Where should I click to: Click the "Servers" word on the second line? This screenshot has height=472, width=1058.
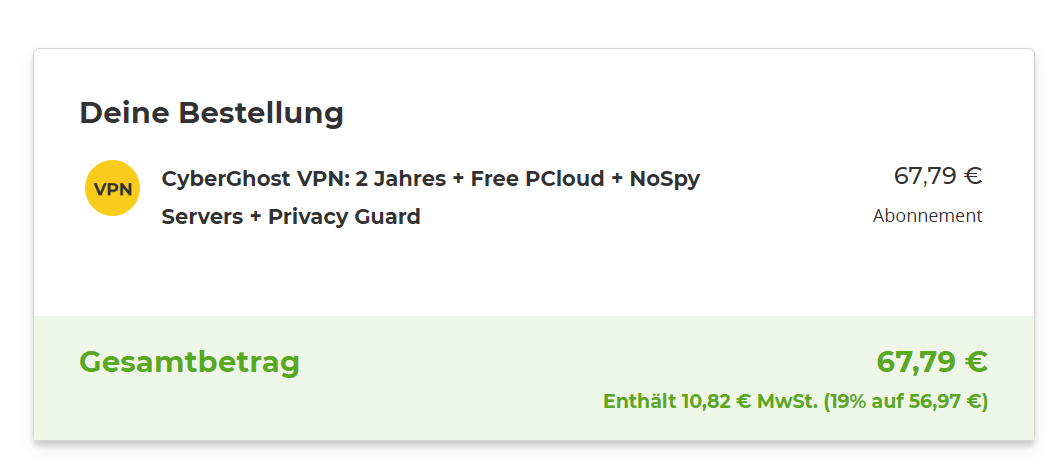[203, 216]
